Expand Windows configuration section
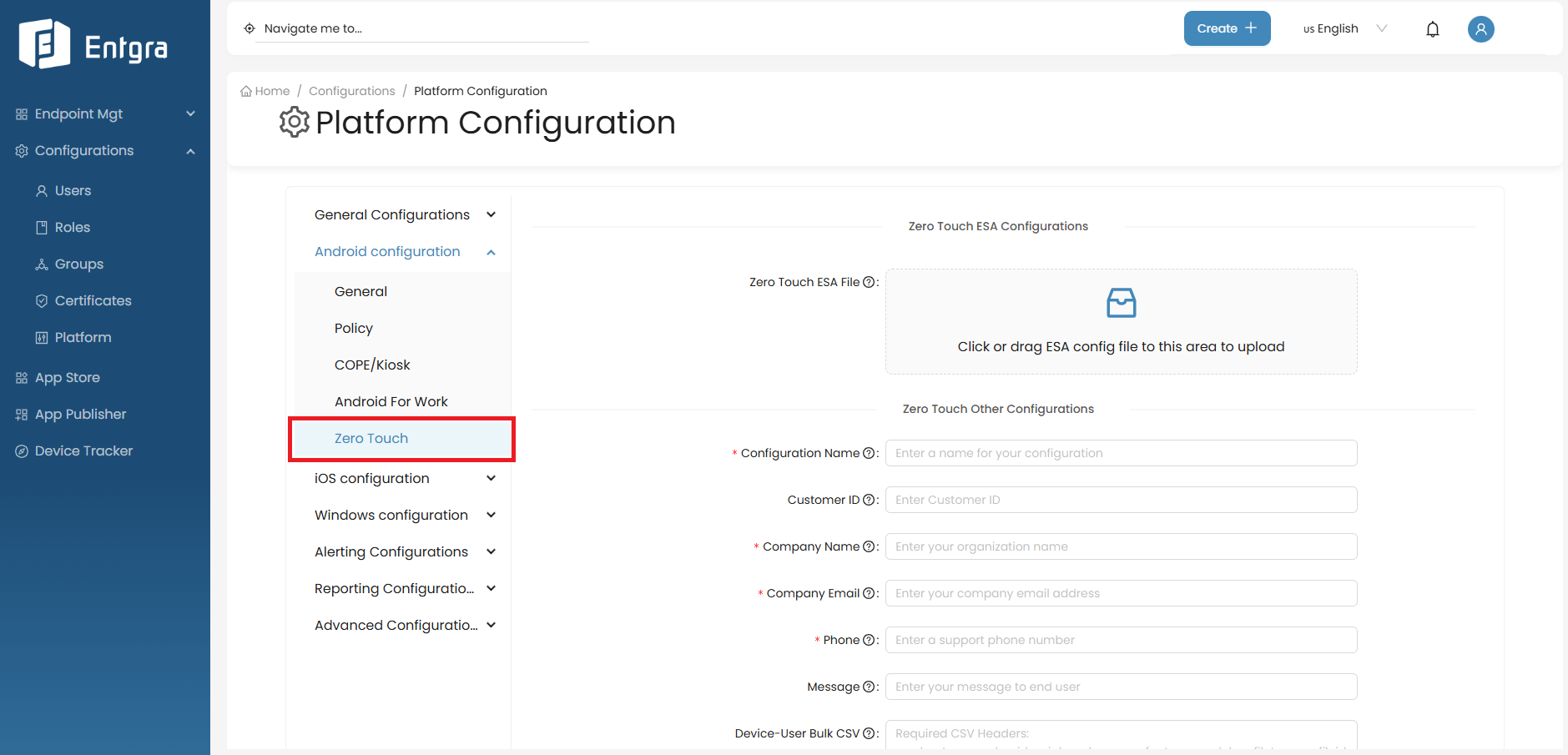This screenshot has width=1568, height=755. pos(492,515)
